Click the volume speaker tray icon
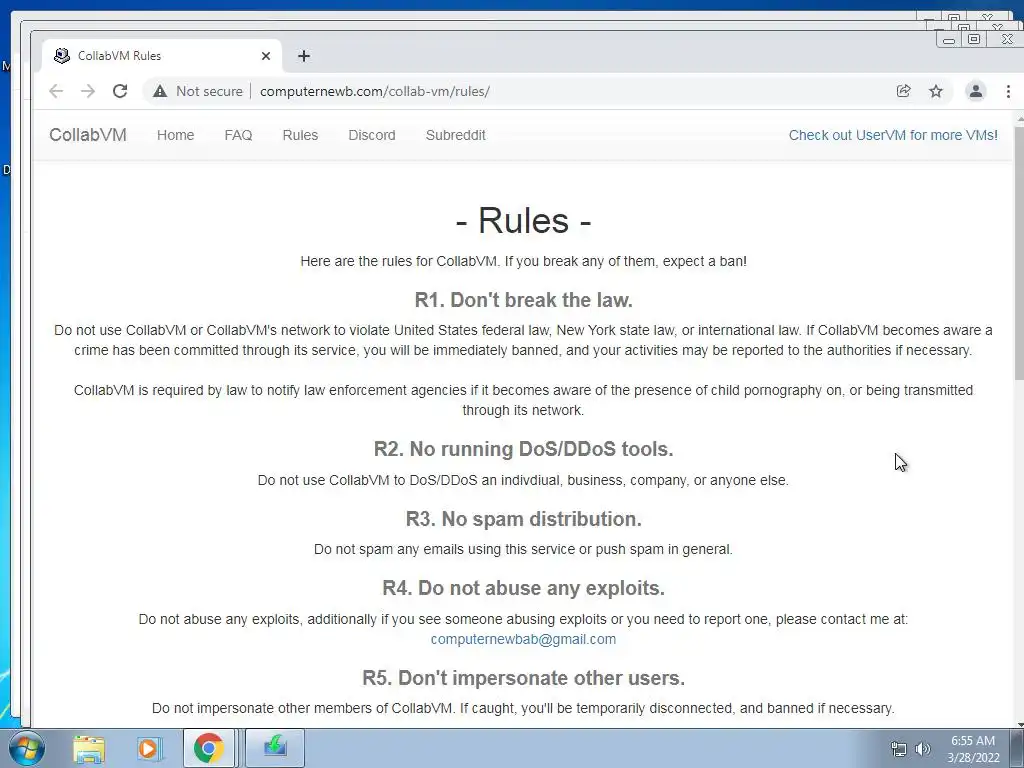 pos(923,749)
